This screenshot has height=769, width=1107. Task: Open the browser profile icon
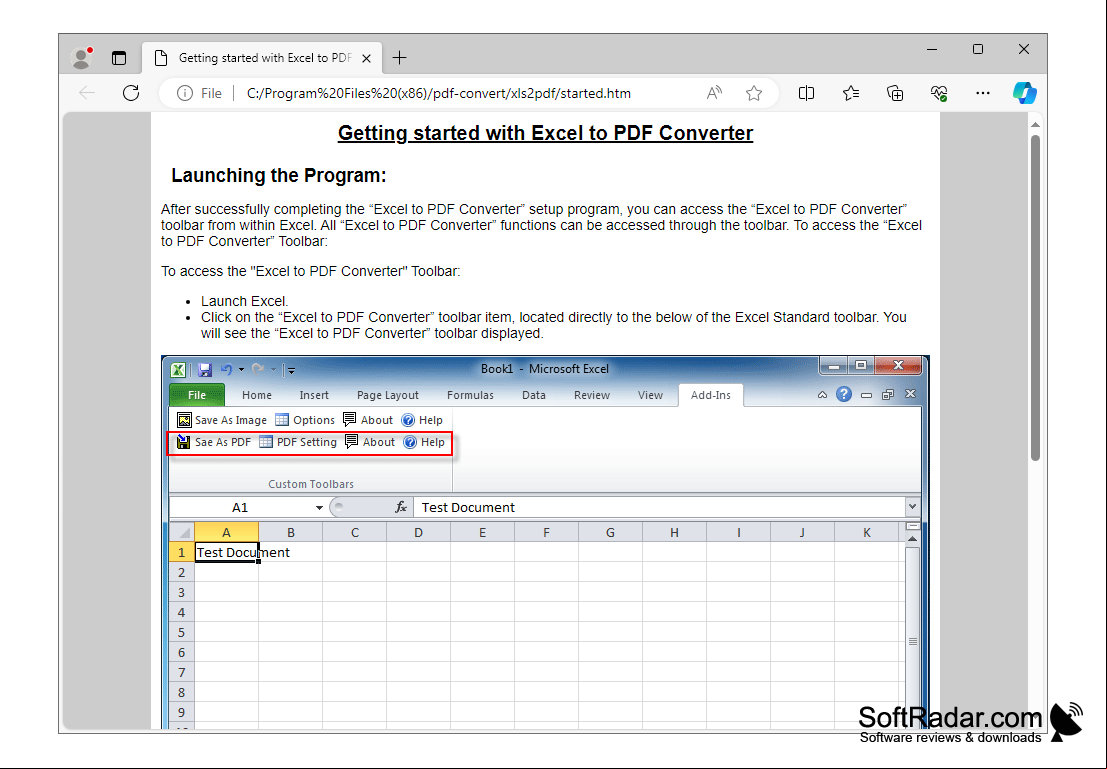tap(83, 58)
